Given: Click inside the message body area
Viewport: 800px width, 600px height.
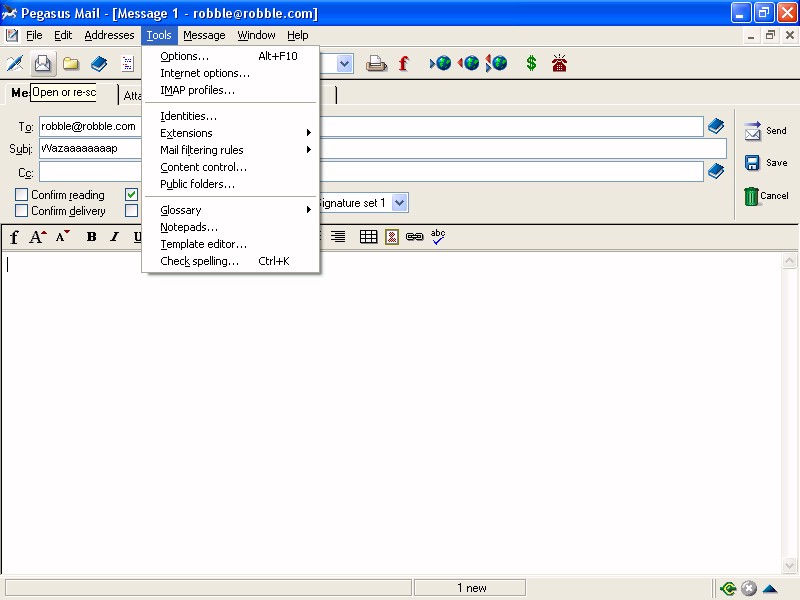Looking at the screenshot, I should 392,412.
